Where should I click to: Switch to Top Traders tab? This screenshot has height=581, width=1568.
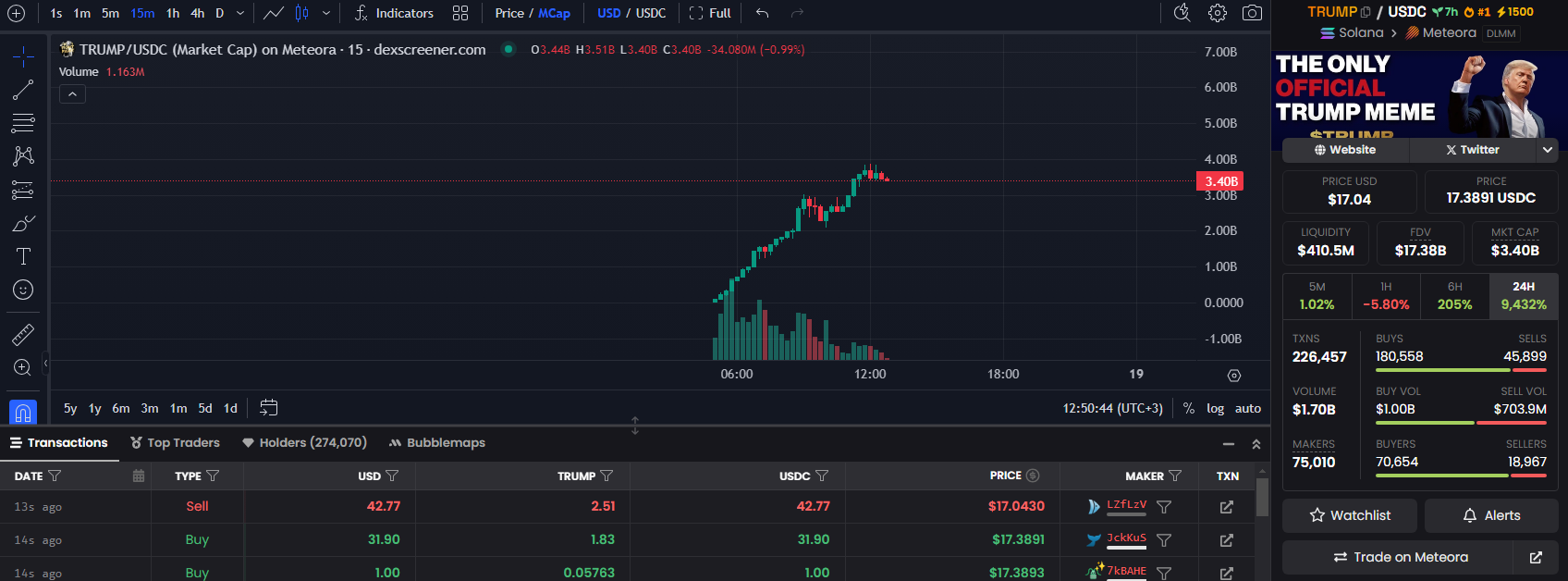(x=175, y=443)
